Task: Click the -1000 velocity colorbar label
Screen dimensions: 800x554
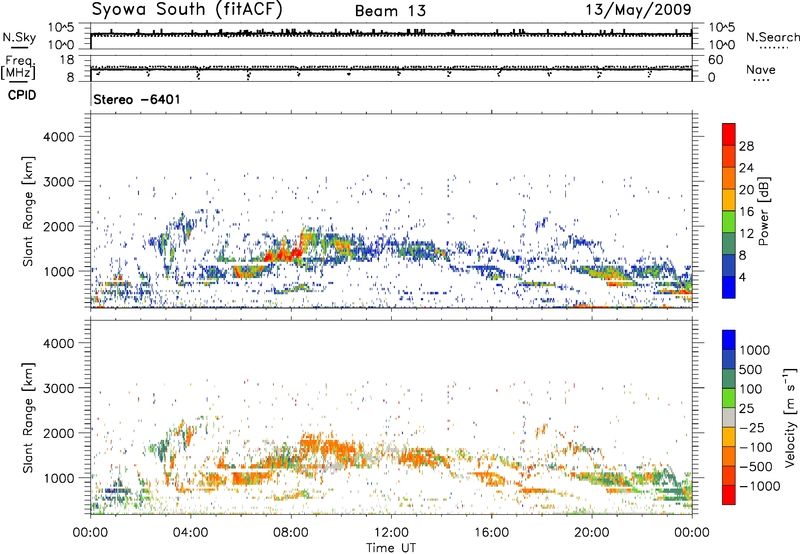Action: click(760, 486)
